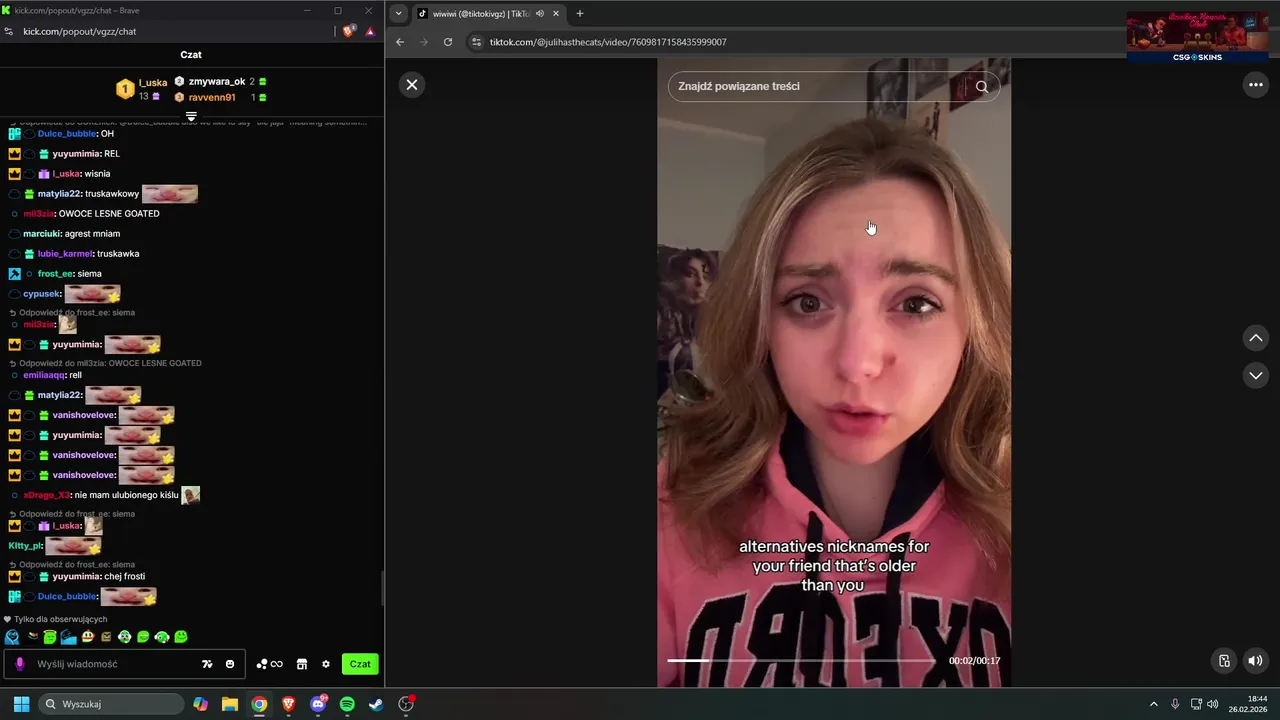The image size is (1280, 720).
Task: Send message with green Czat button
Action: (x=360, y=664)
